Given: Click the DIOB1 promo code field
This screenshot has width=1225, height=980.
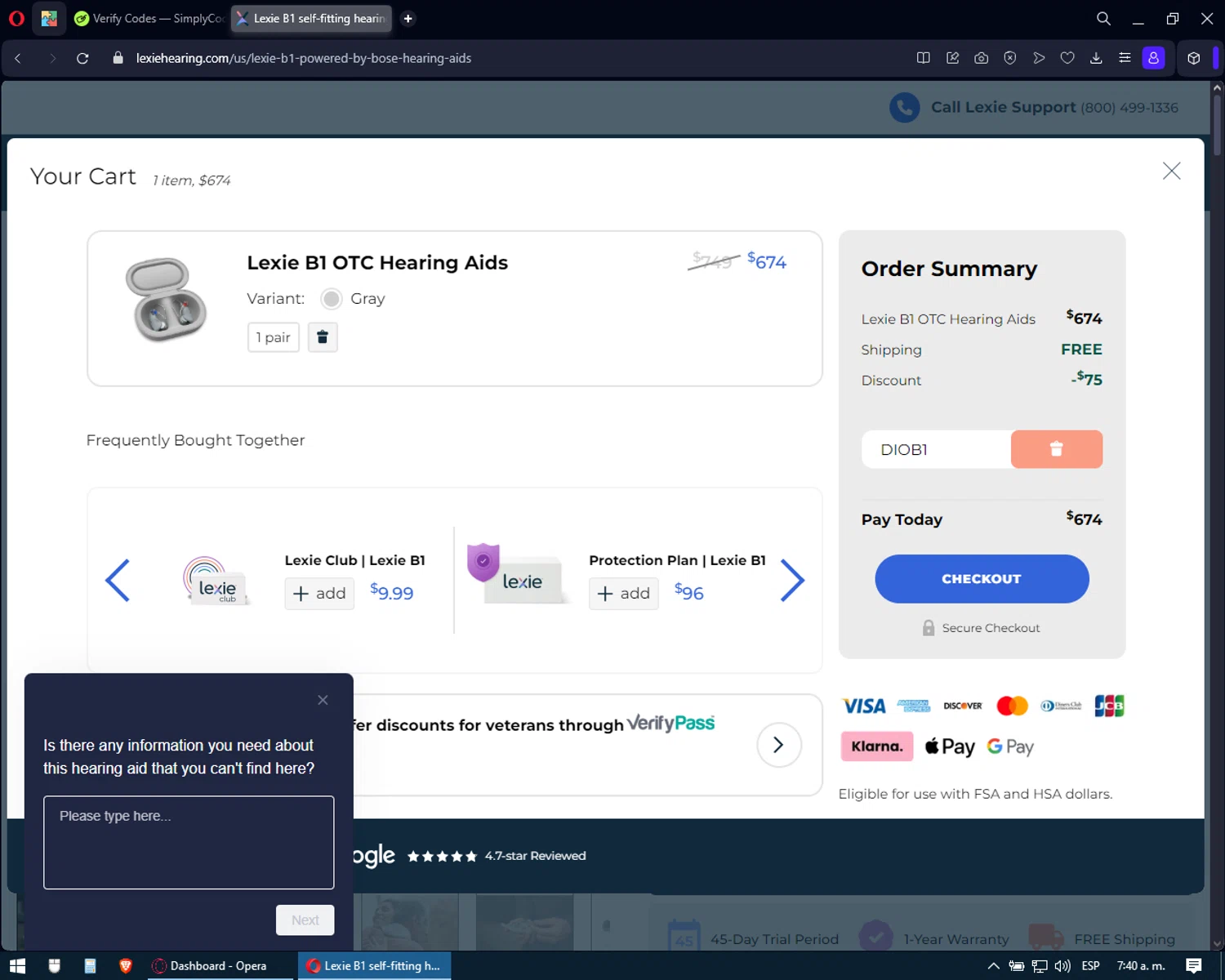Looking at the screenshot, I should coord(936,449).
